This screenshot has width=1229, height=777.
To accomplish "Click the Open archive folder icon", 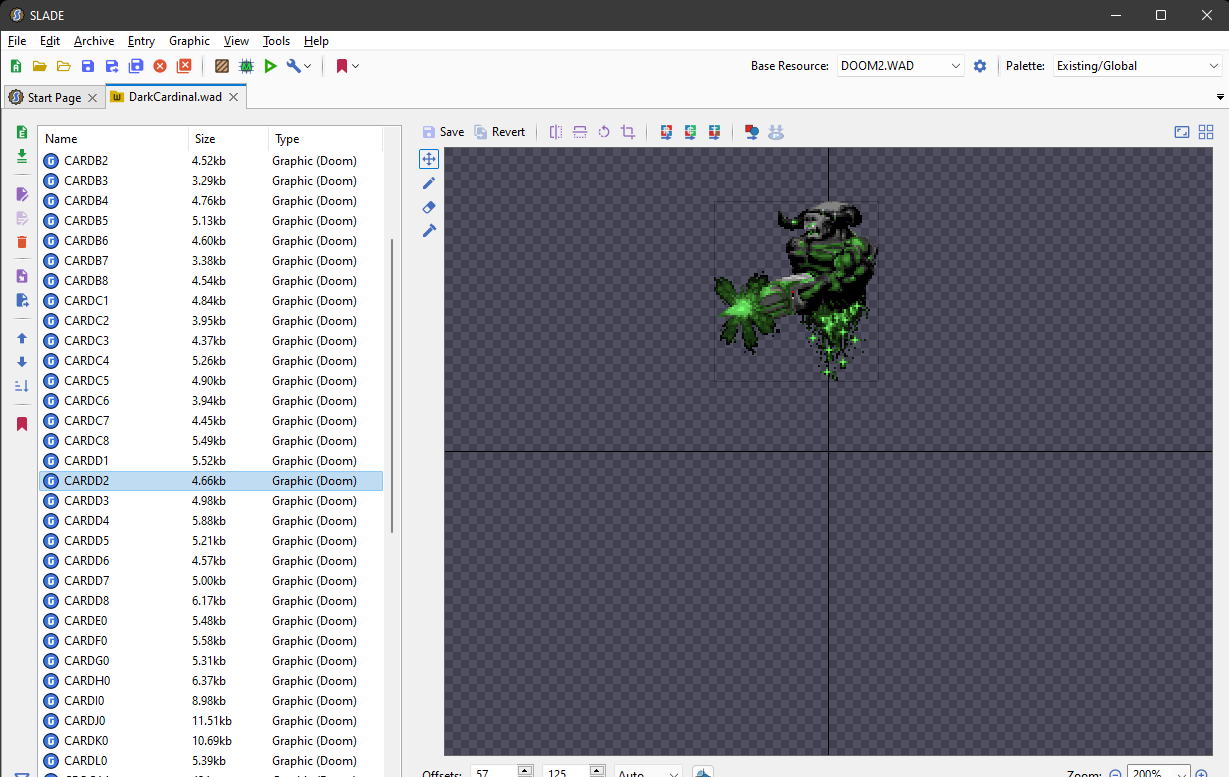I will tap(40, 66).
